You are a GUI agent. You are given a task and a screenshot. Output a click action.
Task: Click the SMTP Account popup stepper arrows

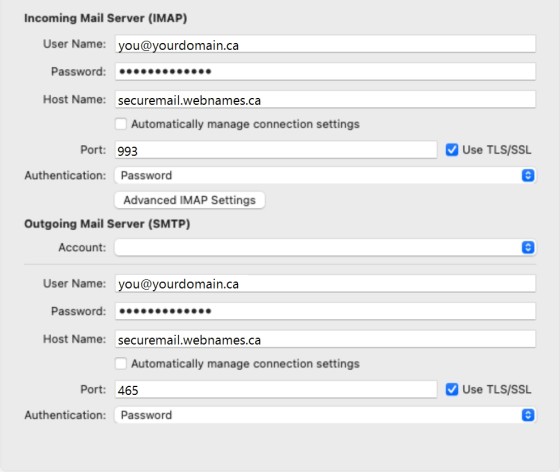coord(528,247)
